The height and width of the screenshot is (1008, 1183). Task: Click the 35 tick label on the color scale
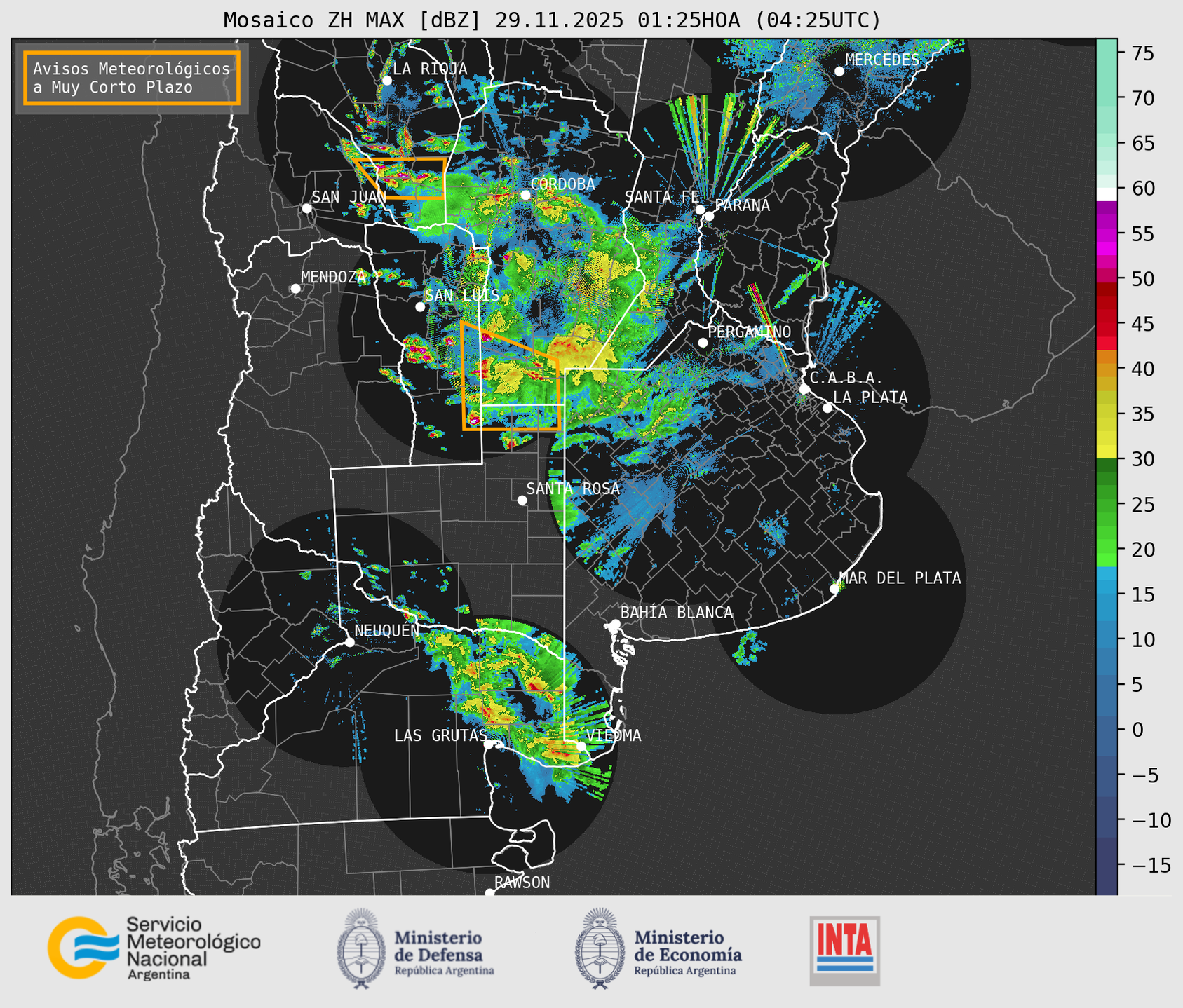pyautogui.click(x=1142, y=414)
